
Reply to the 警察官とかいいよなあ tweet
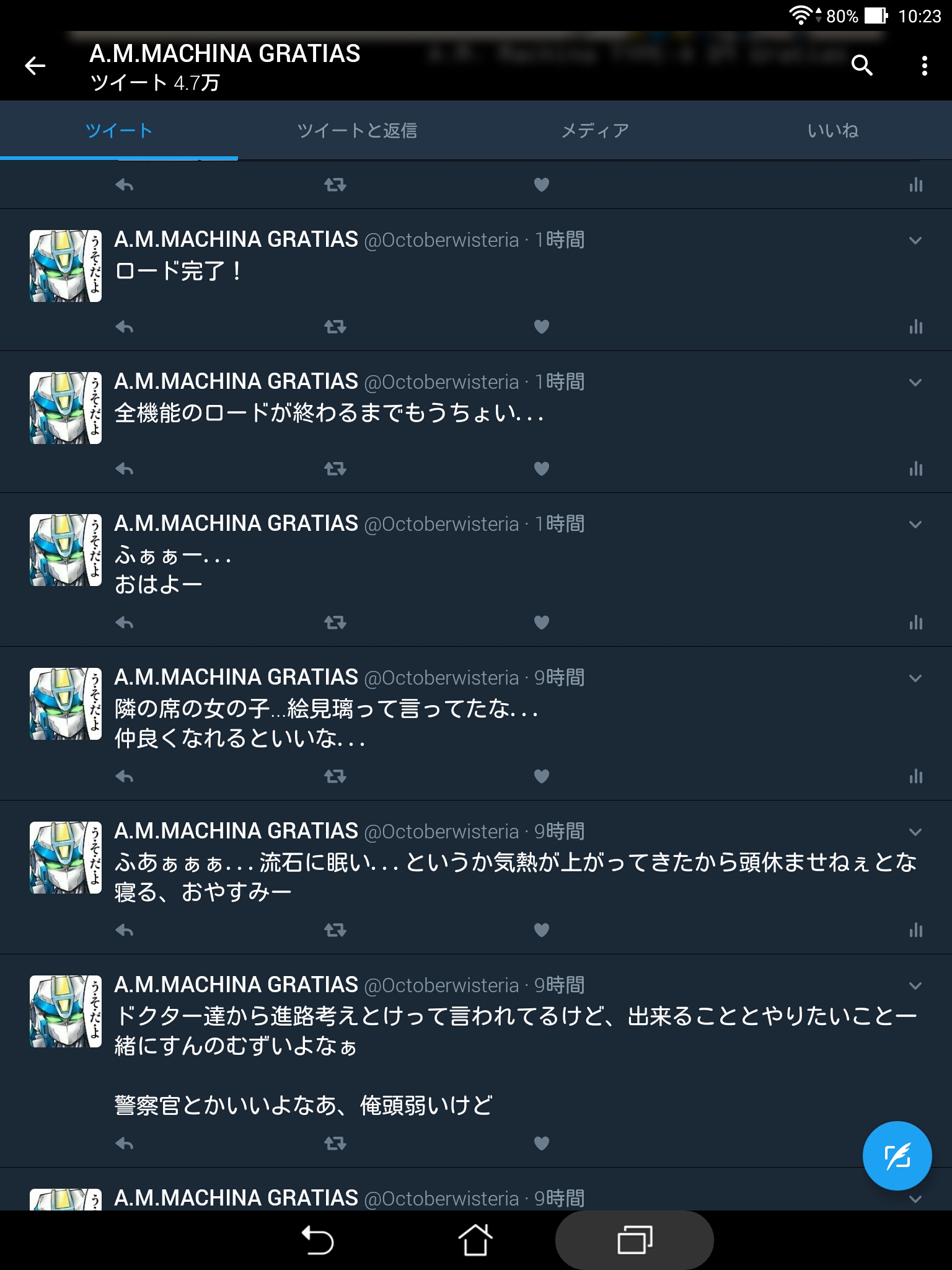point(125,1143)
